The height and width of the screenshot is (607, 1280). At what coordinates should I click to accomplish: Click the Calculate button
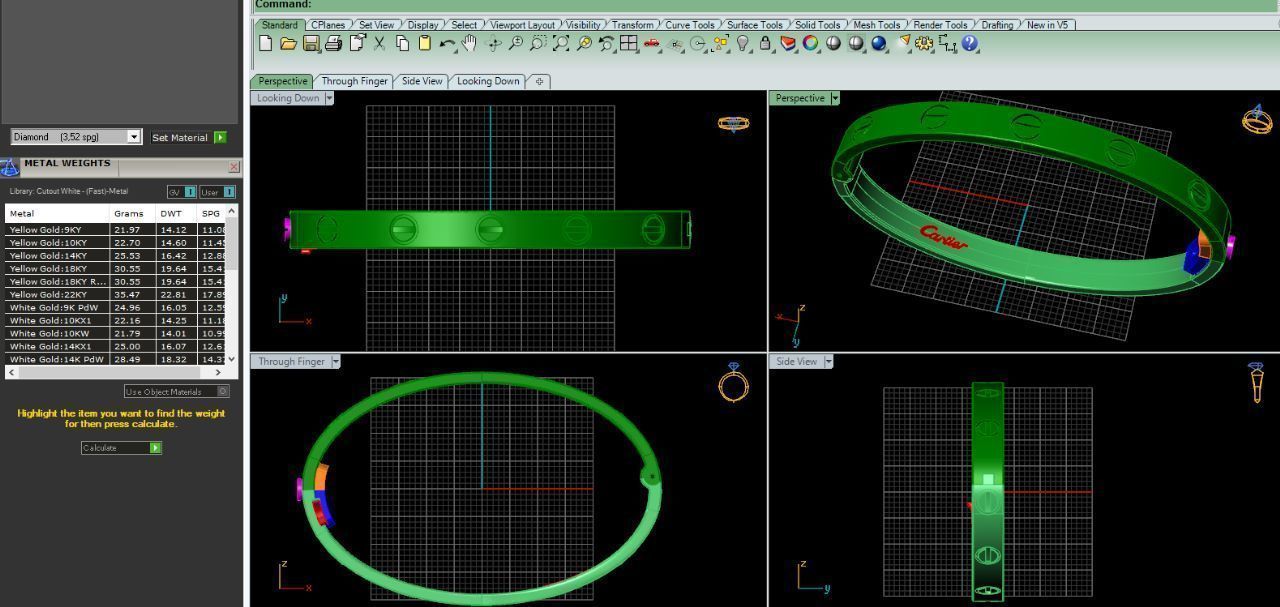tap(121, 448)
